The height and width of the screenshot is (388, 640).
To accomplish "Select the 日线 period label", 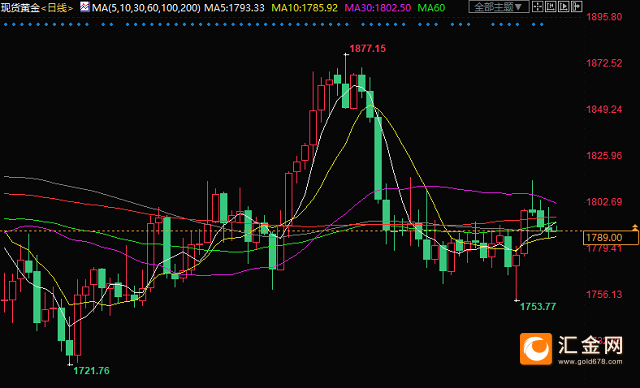I will click(57, 8).
